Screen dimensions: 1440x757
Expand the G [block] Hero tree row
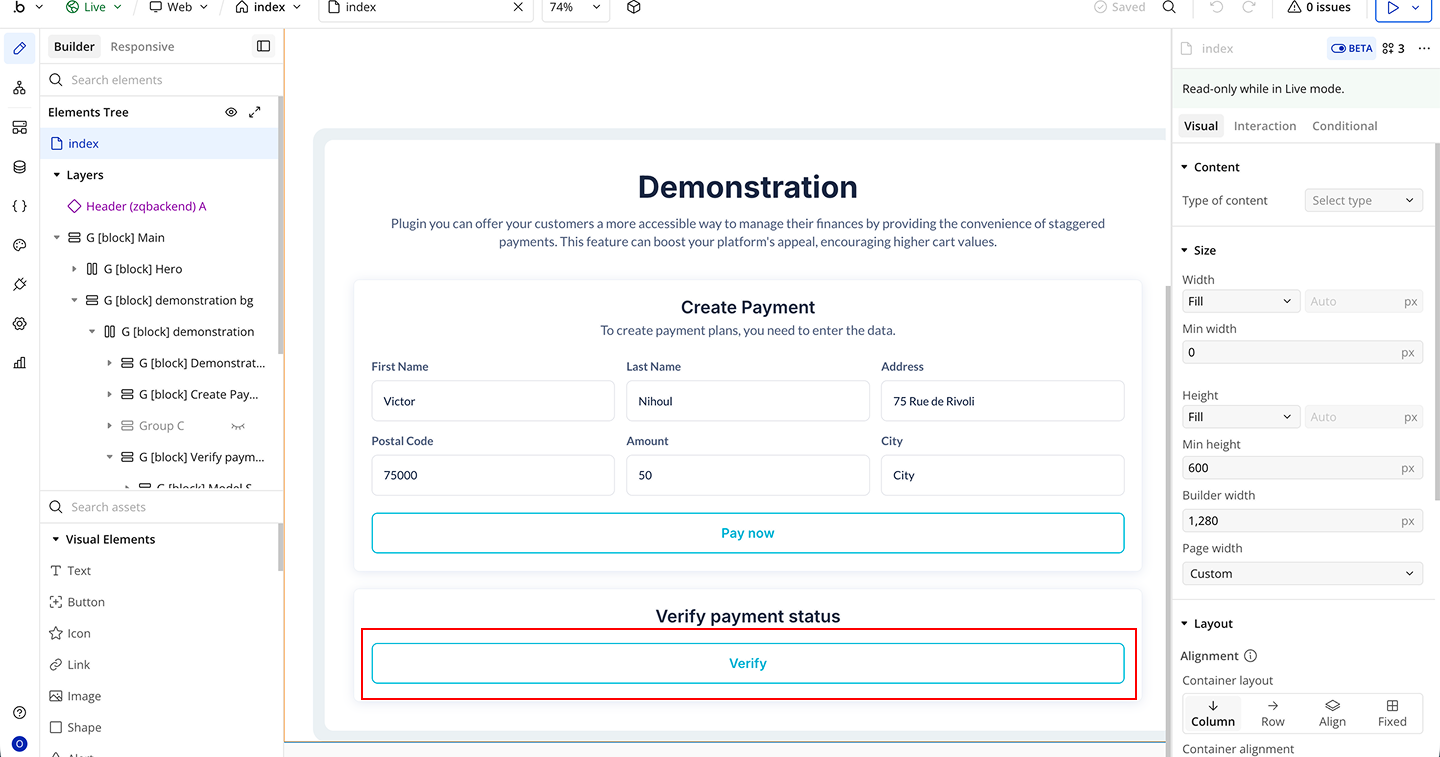75,269
